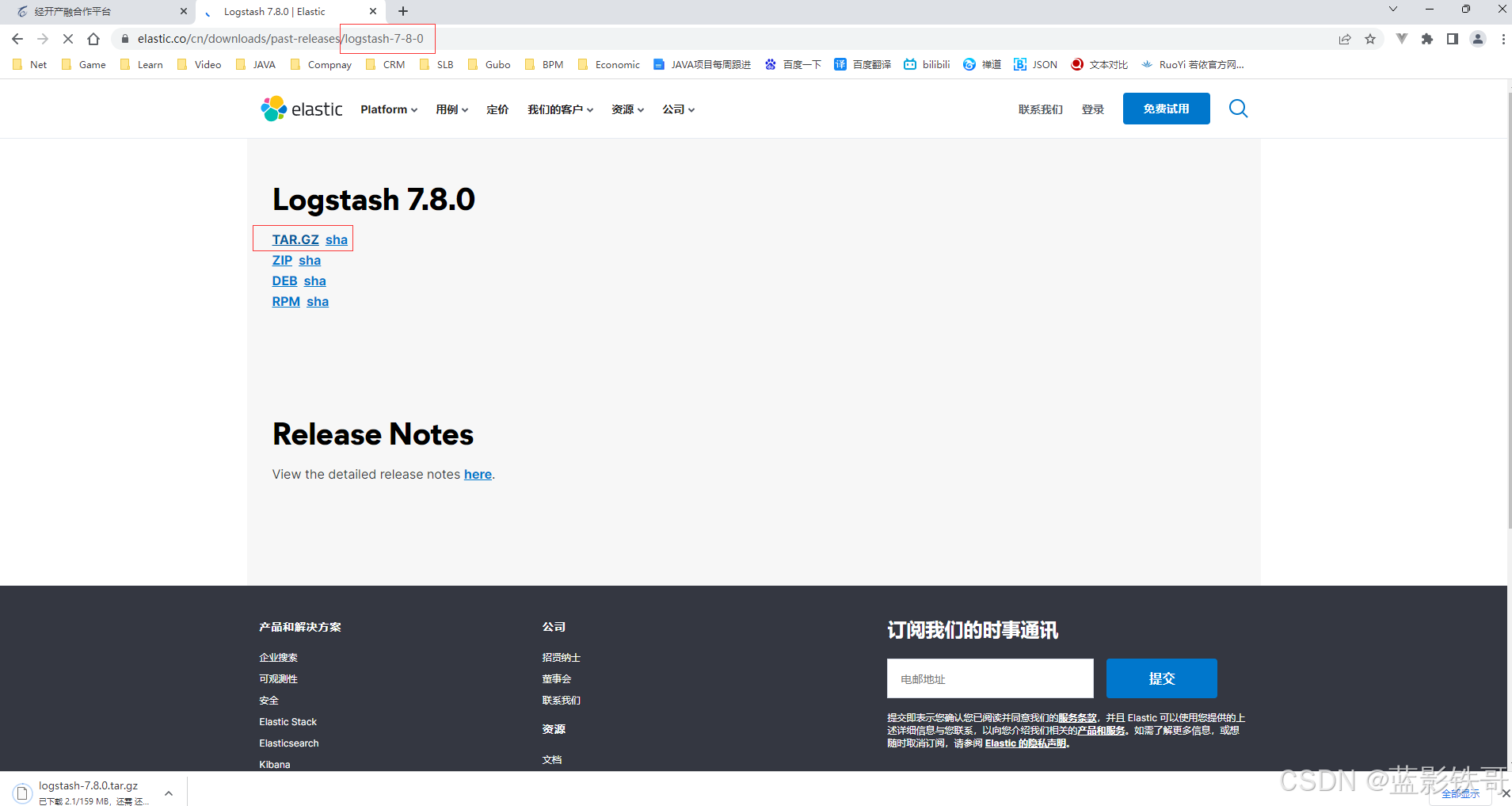Open the 百度翻译 bookmark
The image size is (1512, 806).
click(863, 65)
